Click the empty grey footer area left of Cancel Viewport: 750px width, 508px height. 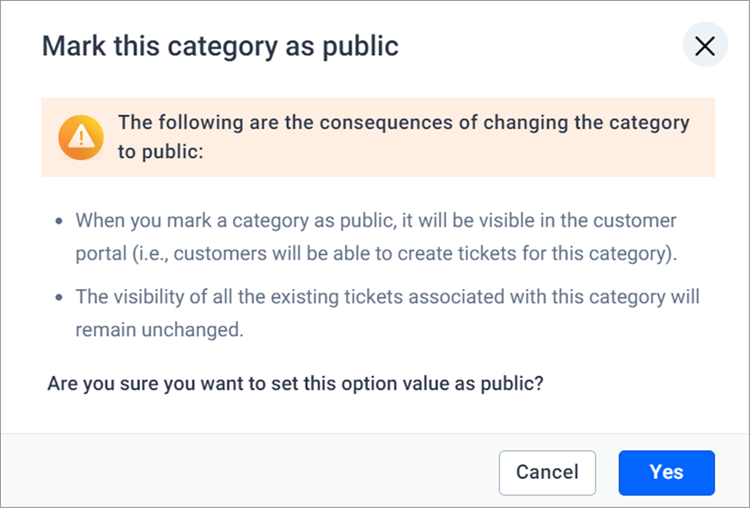coord(249,471)
